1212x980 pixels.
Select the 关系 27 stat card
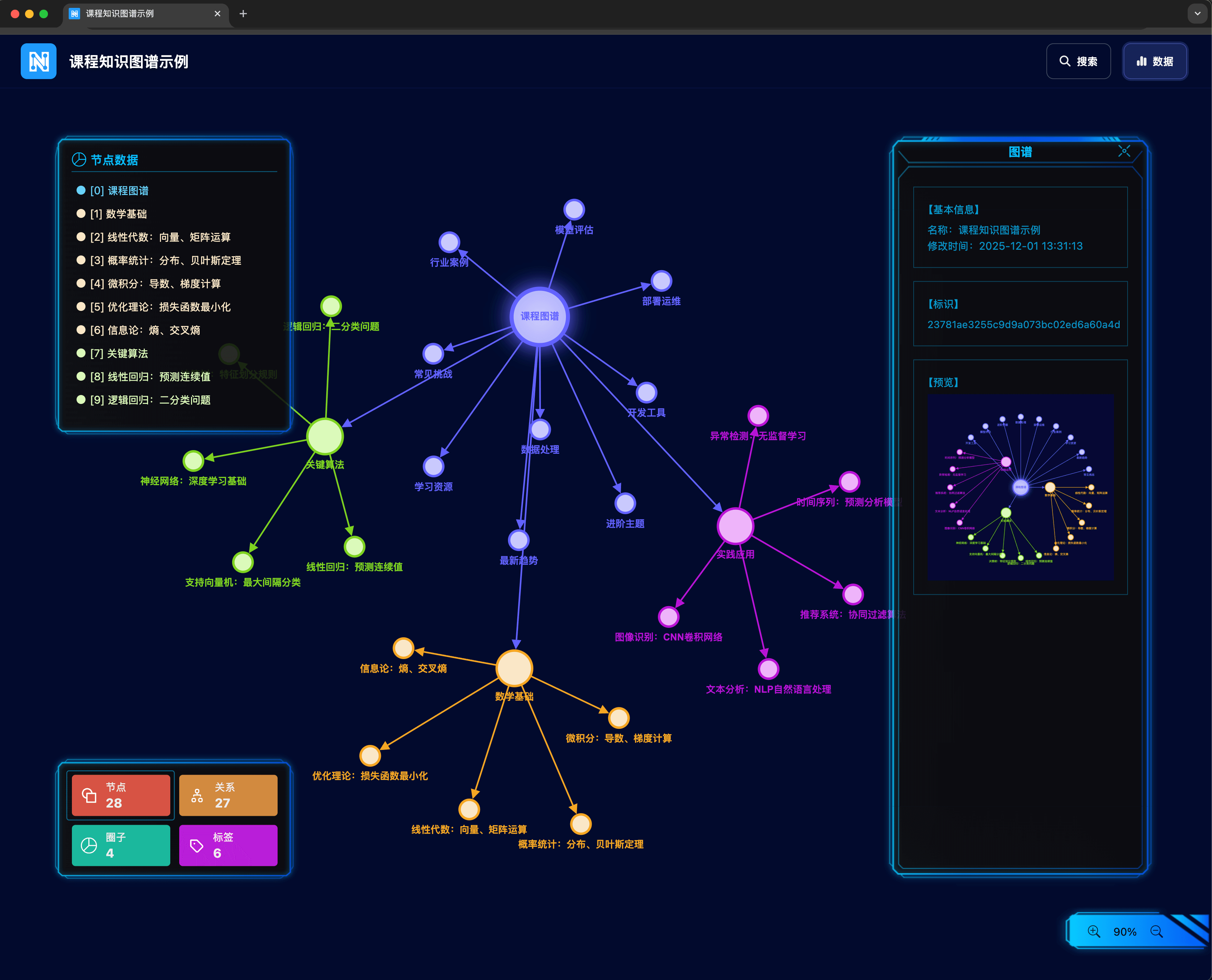(228, 795)
